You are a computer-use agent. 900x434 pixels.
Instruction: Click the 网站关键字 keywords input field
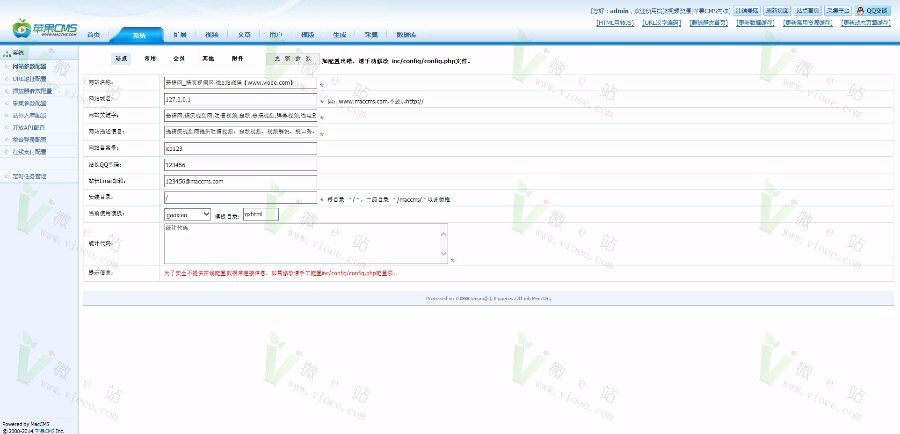point(240,115)
